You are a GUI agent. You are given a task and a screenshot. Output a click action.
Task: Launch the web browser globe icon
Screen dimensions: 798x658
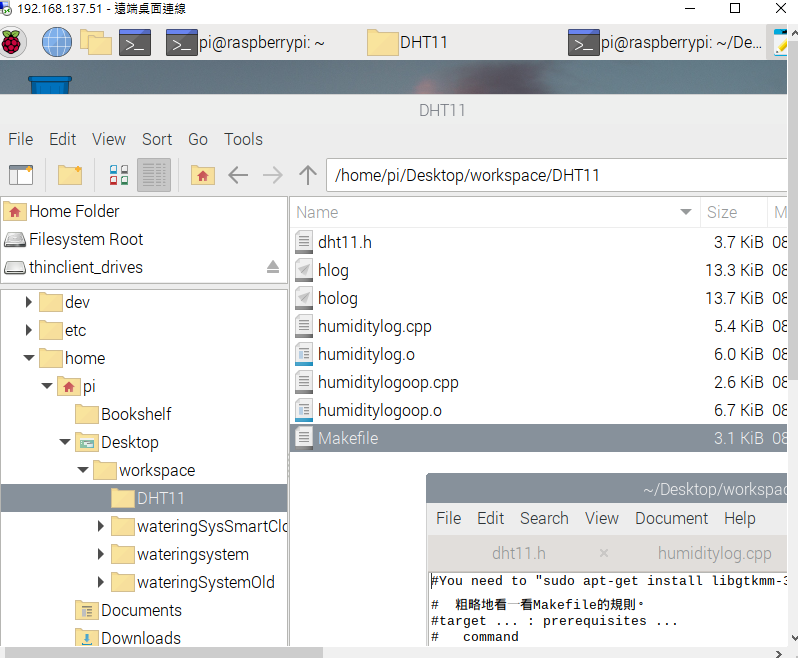point(56,42)
